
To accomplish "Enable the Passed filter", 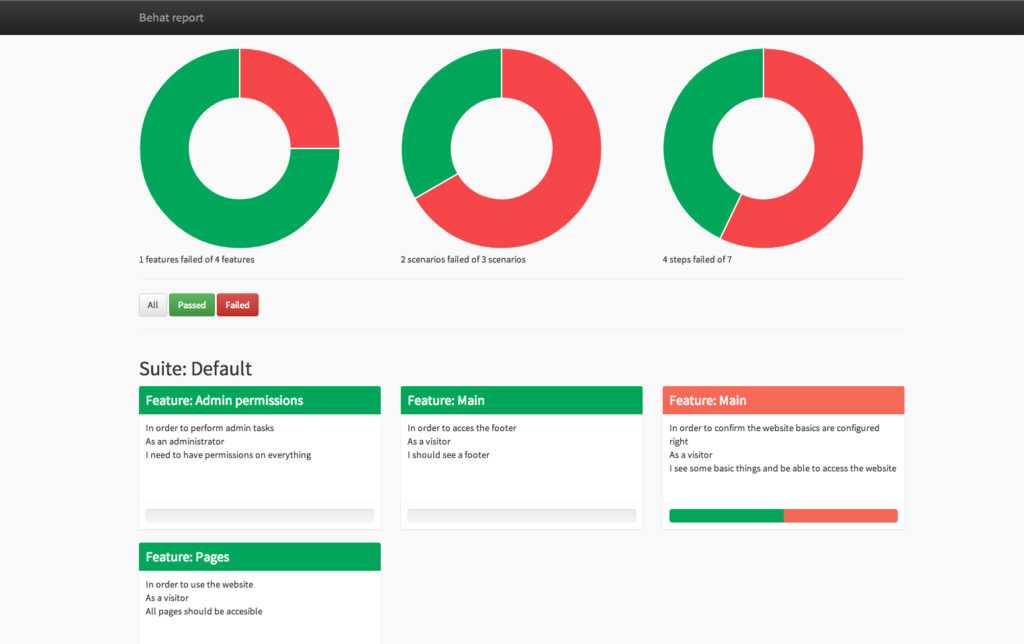I will [191, 305].
